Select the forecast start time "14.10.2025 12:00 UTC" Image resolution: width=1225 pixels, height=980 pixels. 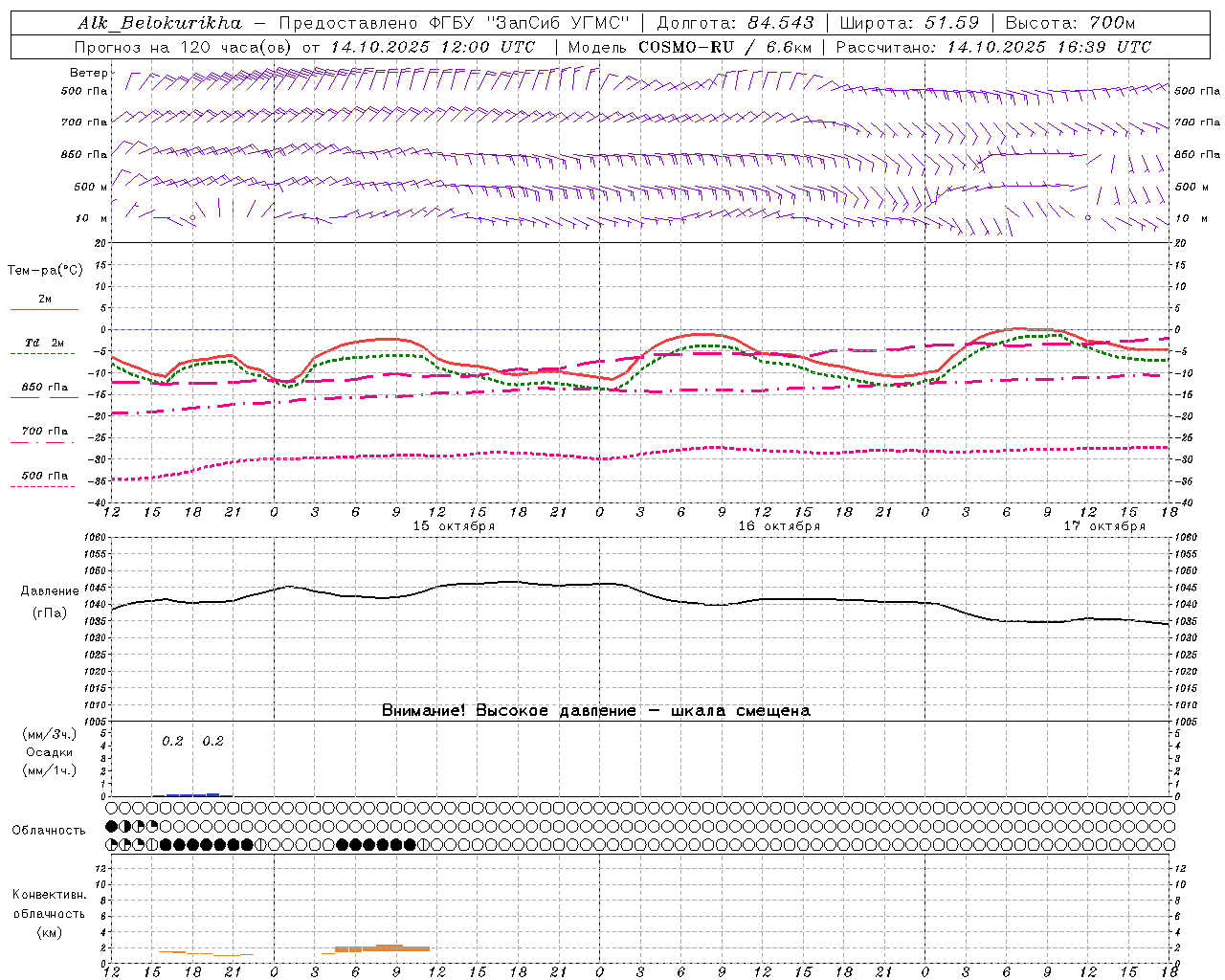[433, 47]
